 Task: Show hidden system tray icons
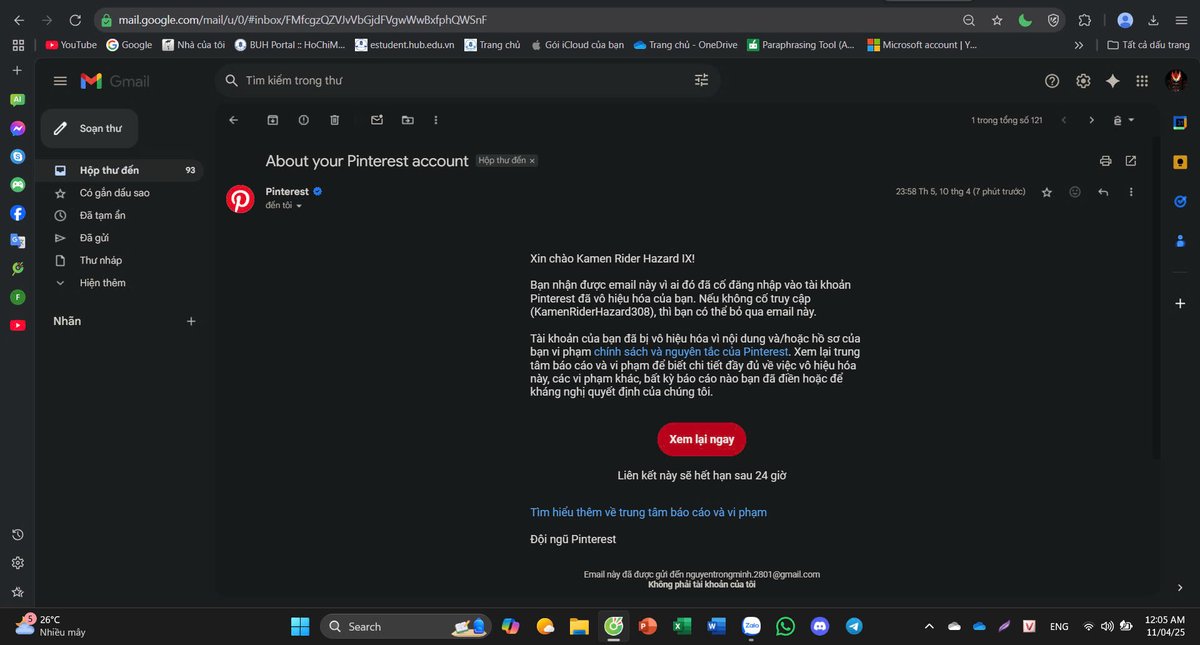click(929, 627)
